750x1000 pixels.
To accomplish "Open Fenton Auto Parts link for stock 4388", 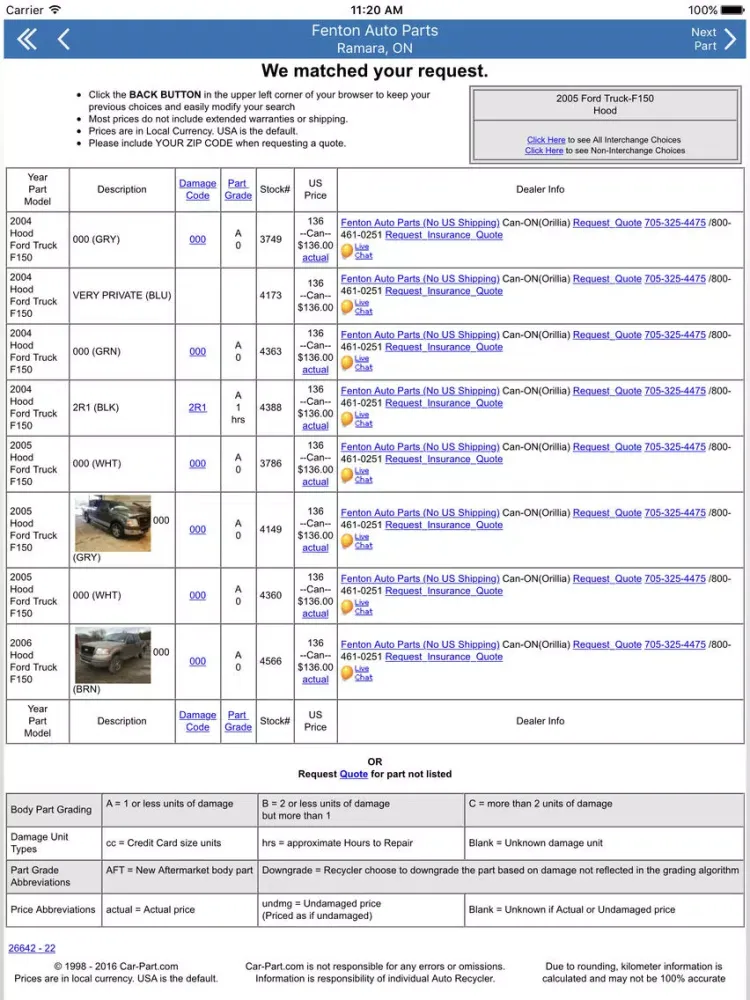I will 420,391.
